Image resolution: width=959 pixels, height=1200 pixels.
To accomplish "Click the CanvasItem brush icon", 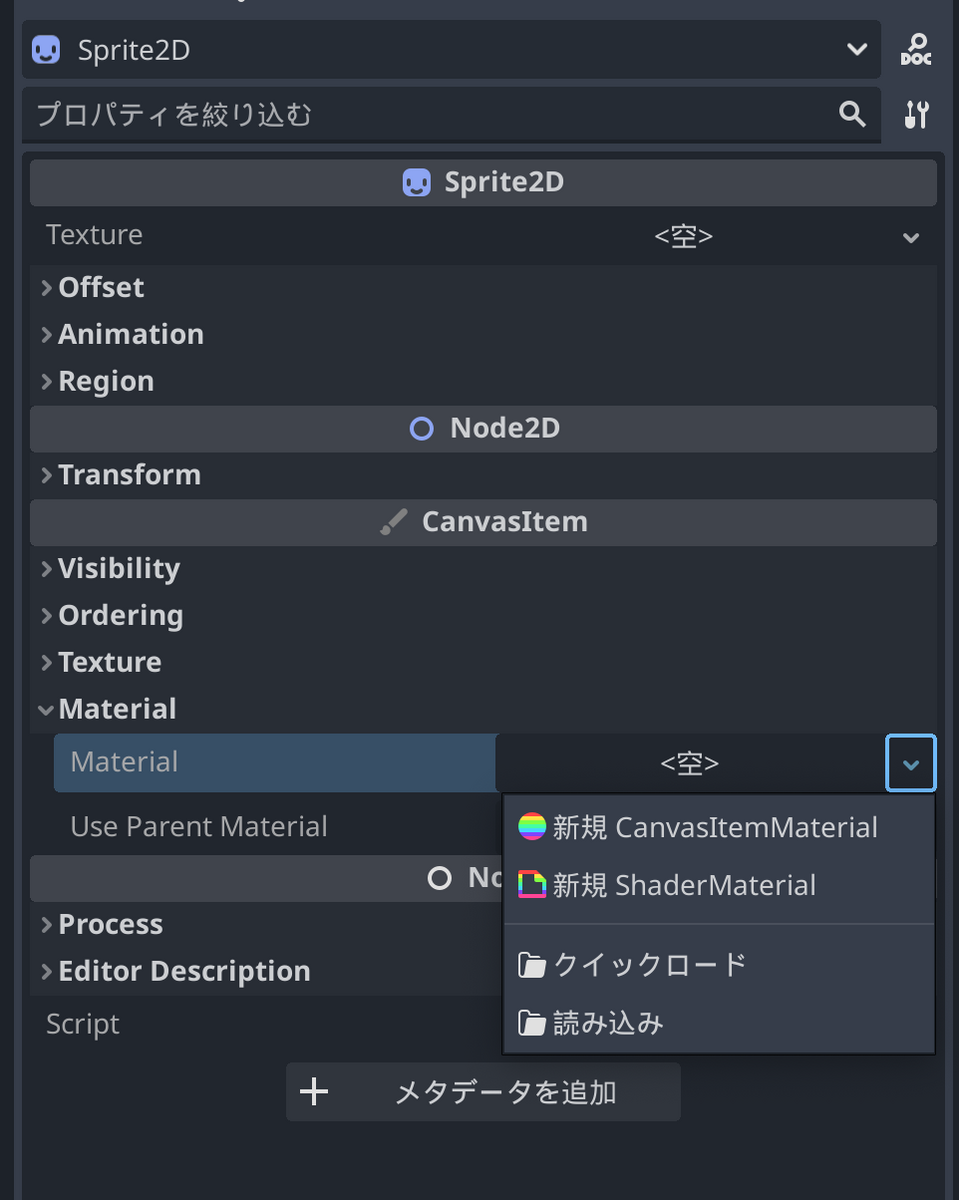I will [x=394, y=522].
